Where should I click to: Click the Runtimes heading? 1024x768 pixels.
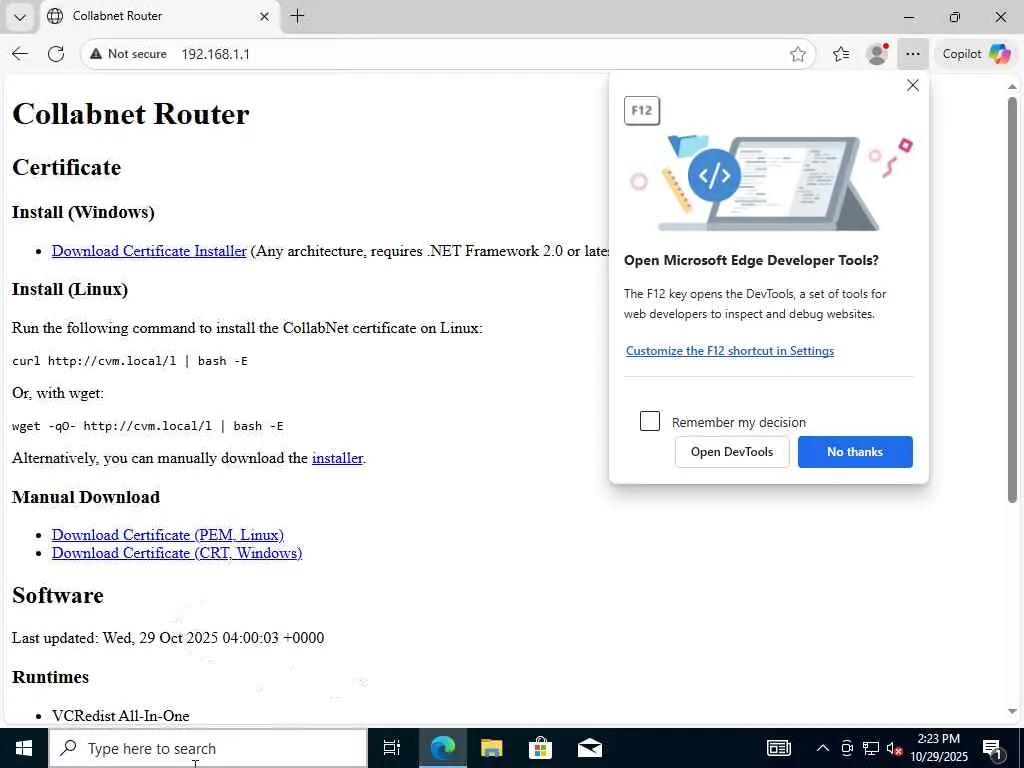(x=50, y=677)
